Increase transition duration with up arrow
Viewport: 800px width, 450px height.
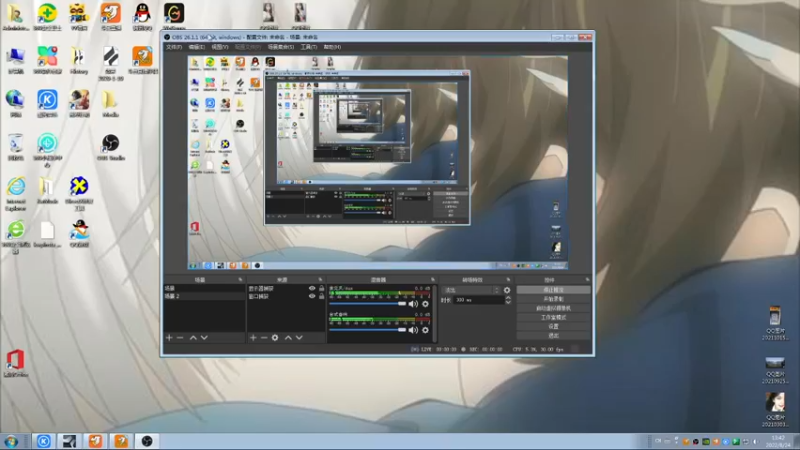click(x=508, y=298)
